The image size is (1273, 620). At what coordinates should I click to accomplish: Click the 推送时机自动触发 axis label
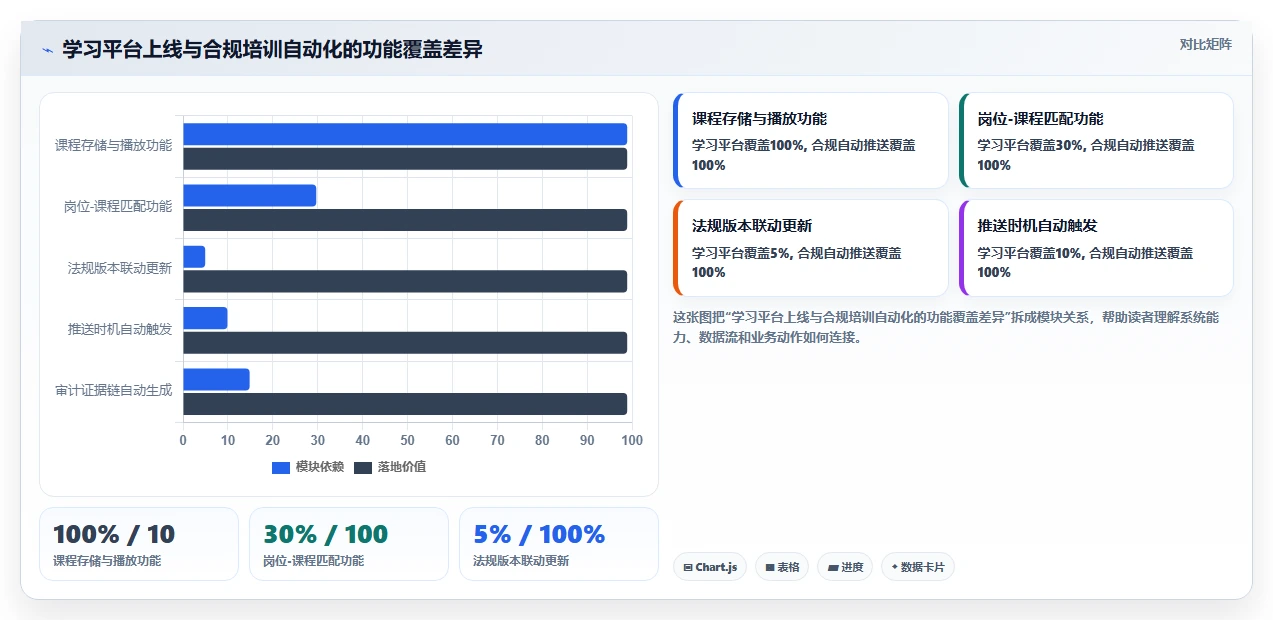point(120,329)
